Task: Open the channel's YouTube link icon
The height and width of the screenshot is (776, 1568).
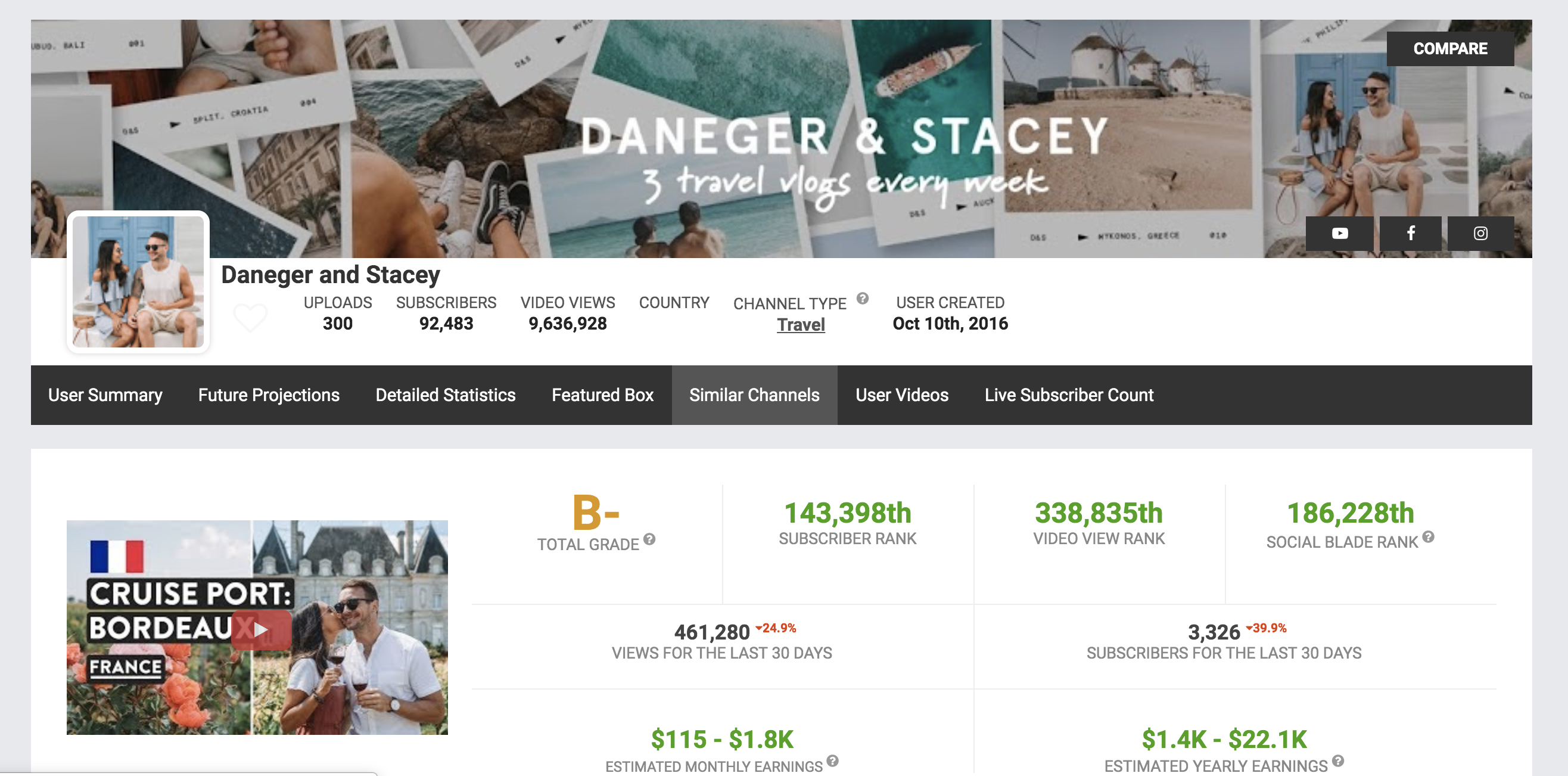Action: 1339,233
